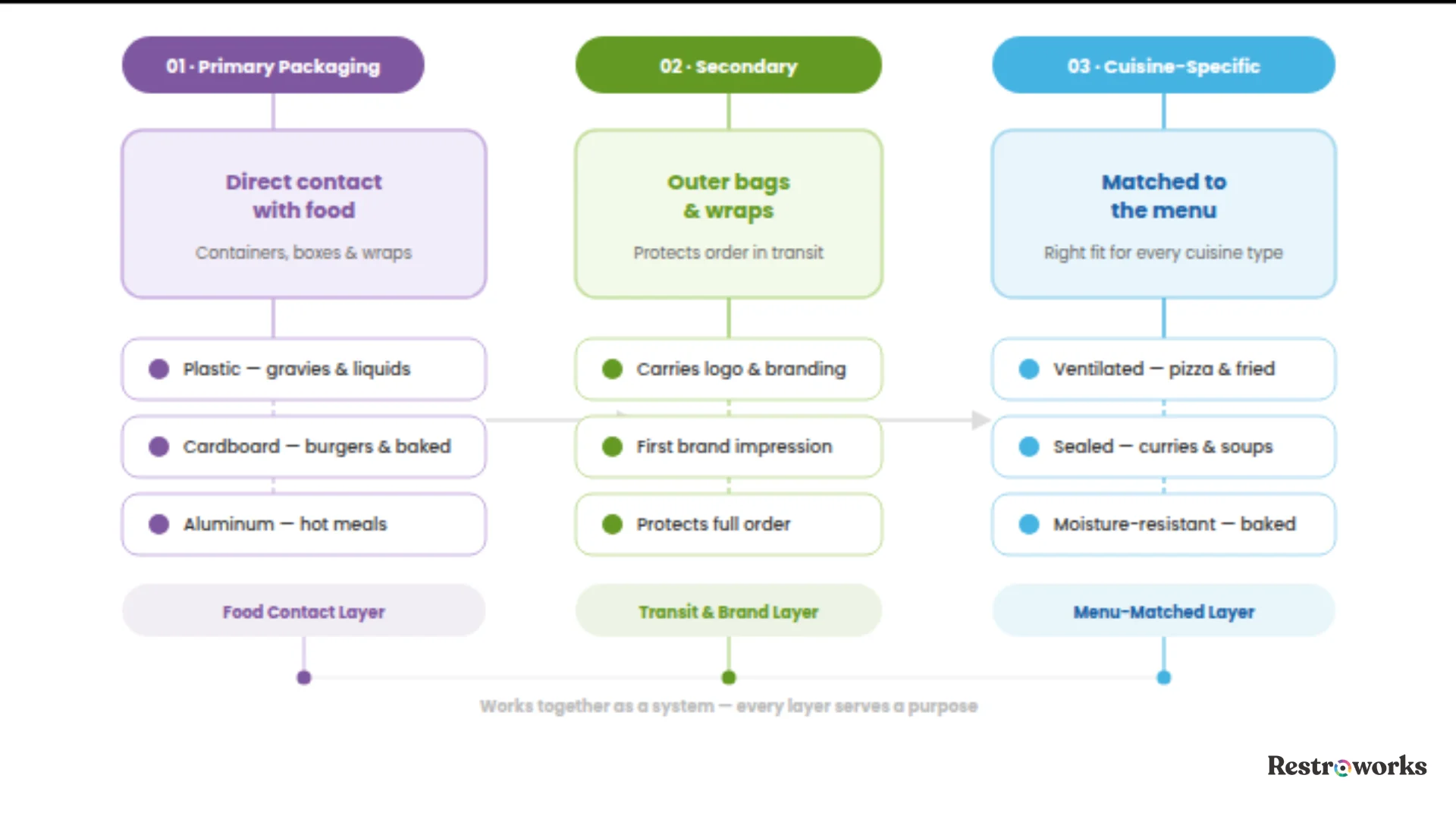Image resolution: width=1456 pixels, height=819 pixels.
Task: Click the green timeline node at bottom
Action: [x=729, y=678]
